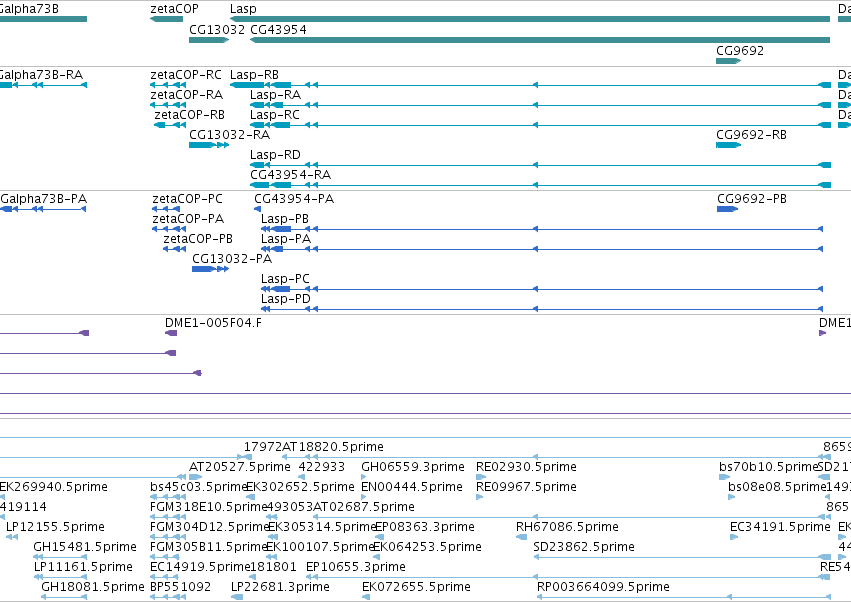Click the Lasp-RA transcript label
The height and width of the screenshot is (602, 851).
[x=275, y=95]
